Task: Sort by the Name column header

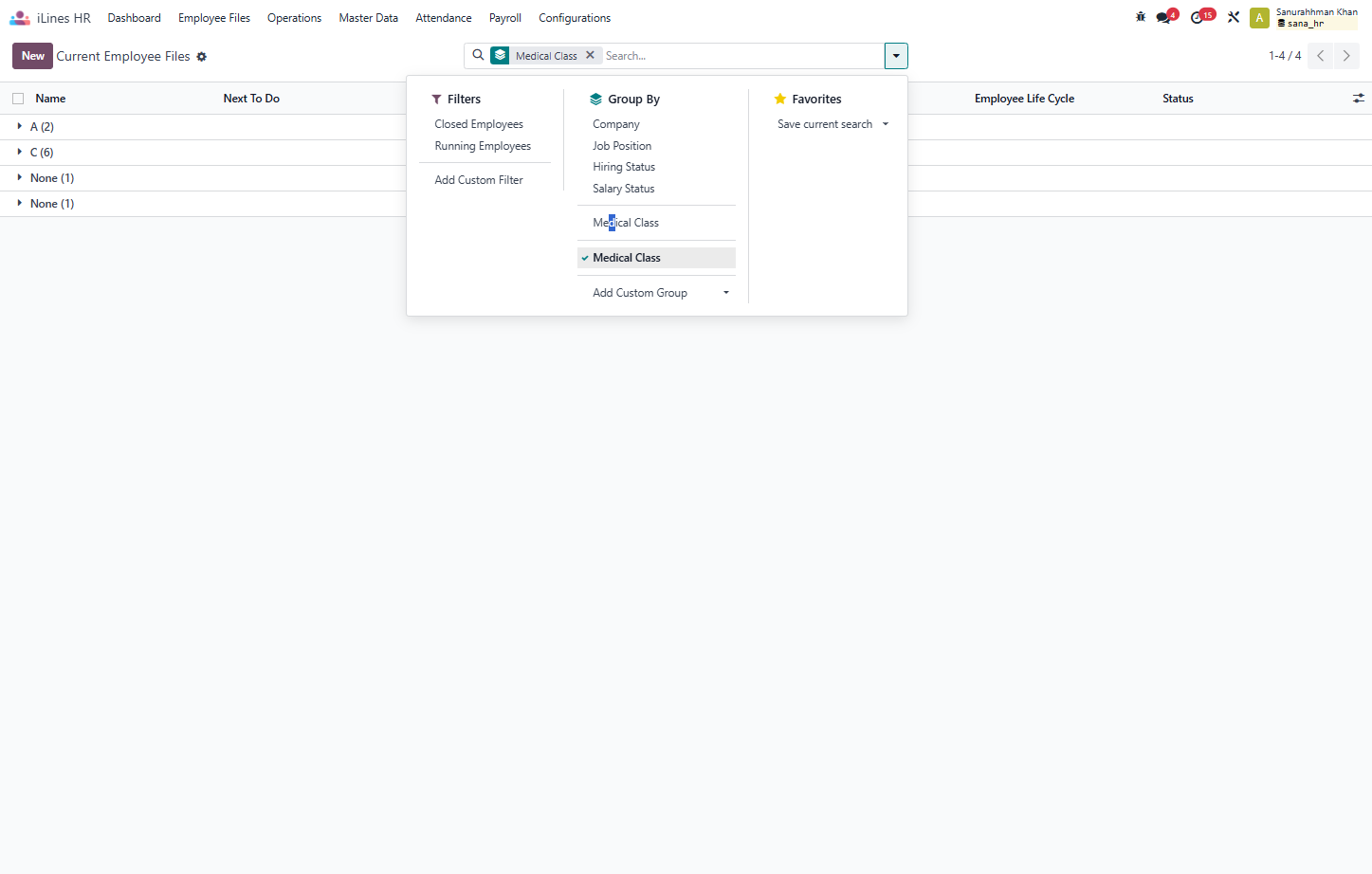Action: 50,99
